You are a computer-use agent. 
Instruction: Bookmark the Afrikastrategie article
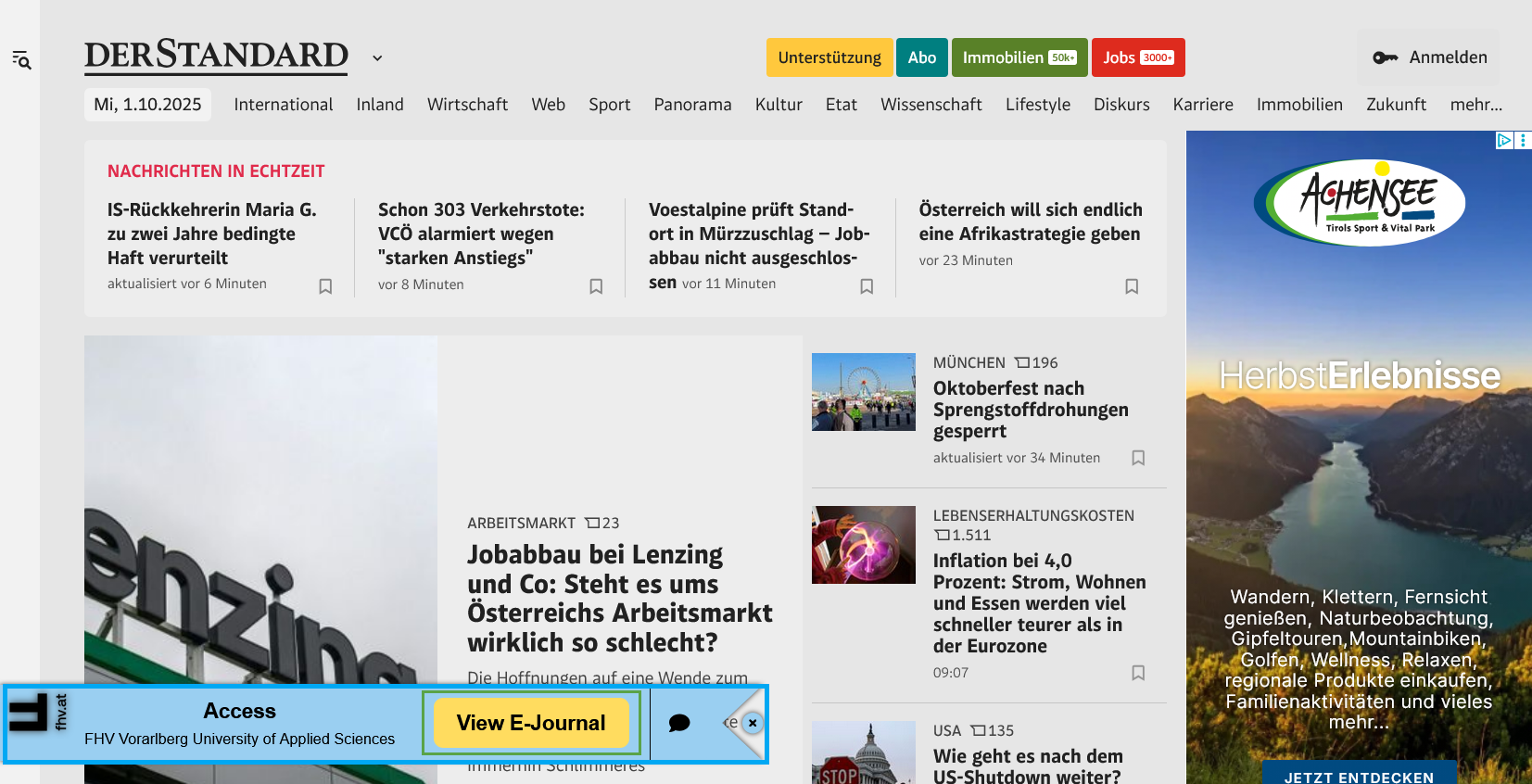click(1132, 286)
